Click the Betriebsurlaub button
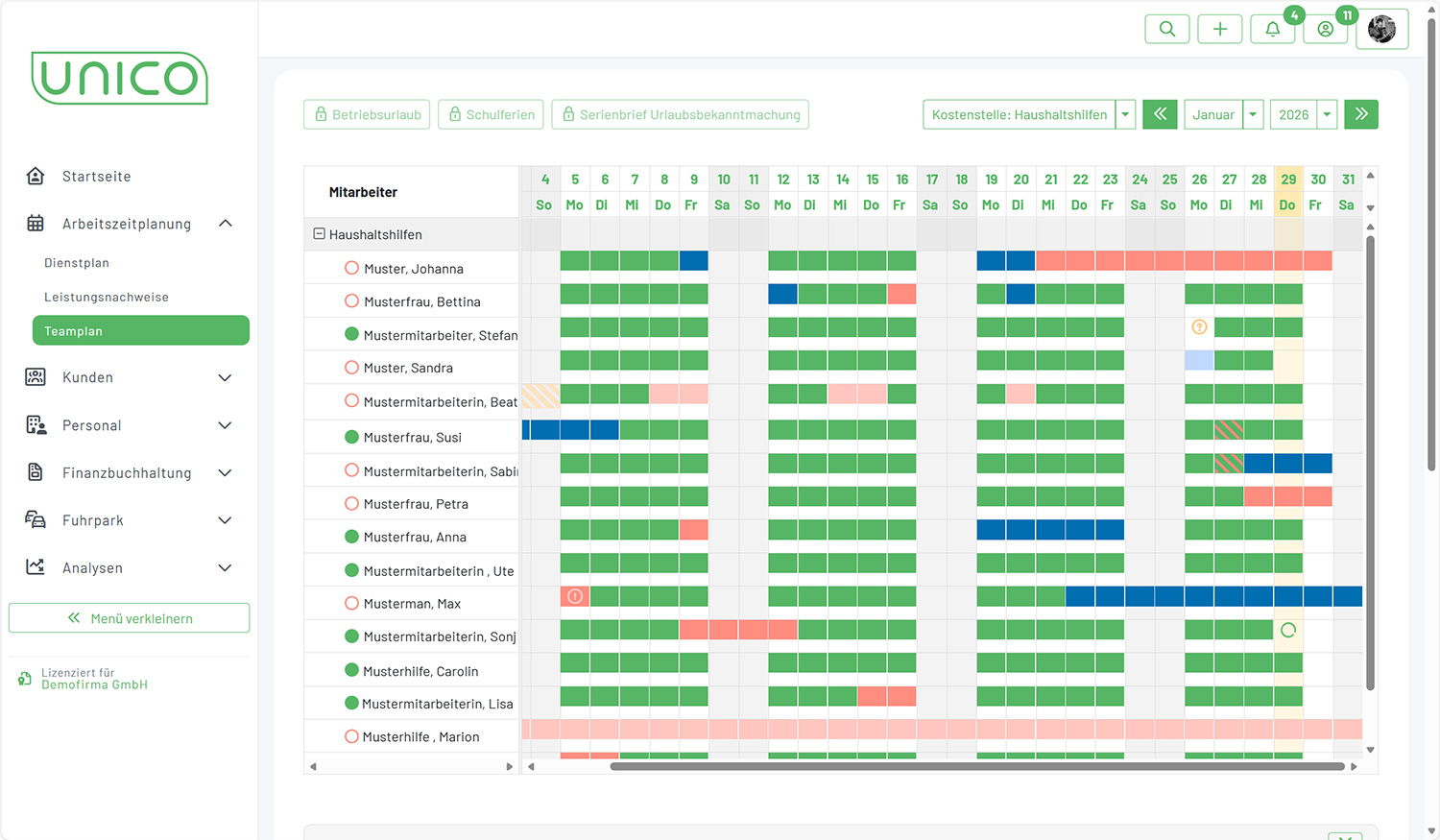Image resolution: width=1440 pixels, height=840 pixels. pos(368,114)
